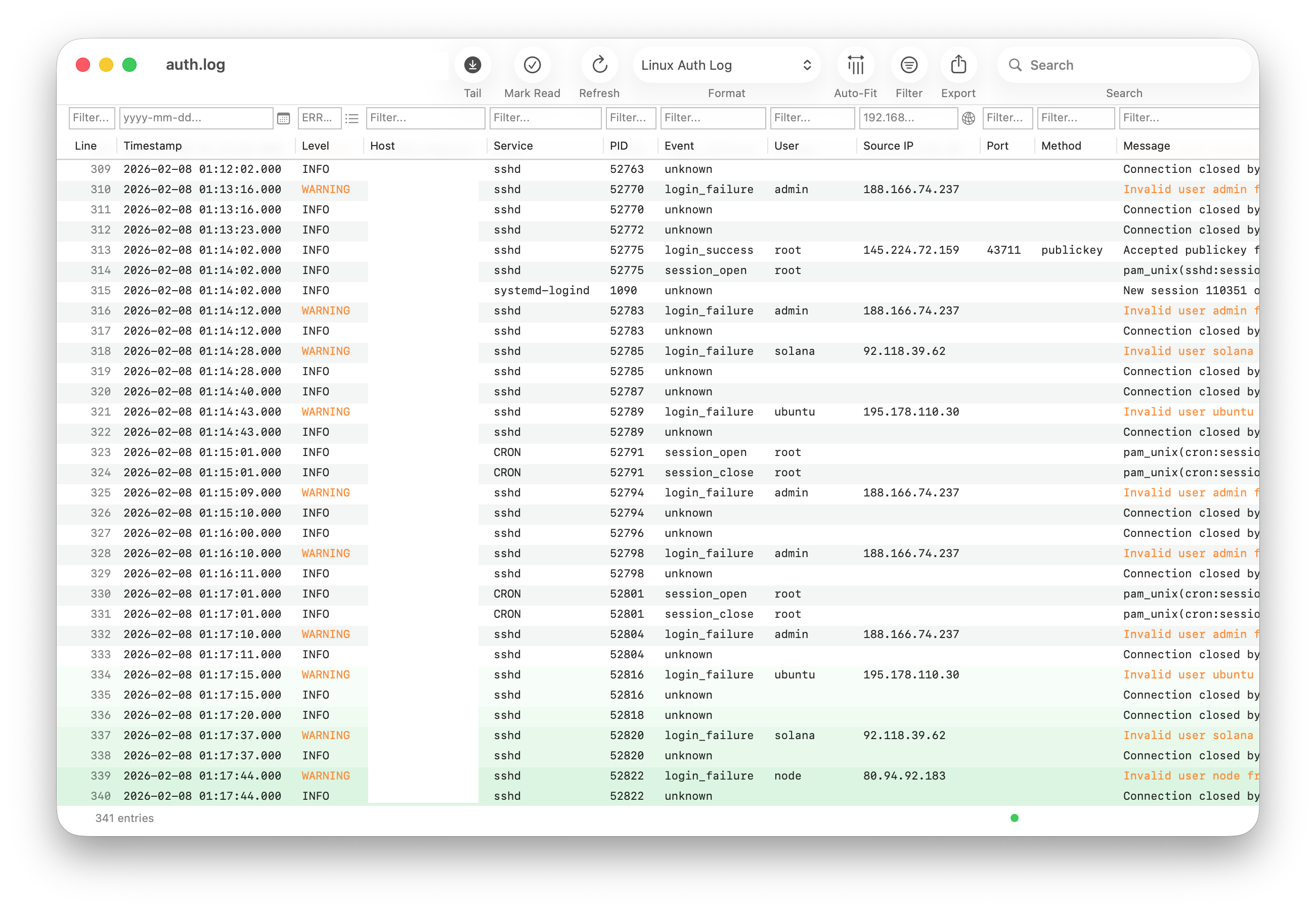Click the Auto-Fit columns icon
The width and height of the screenshot is (1316, 911).
pos(855,65)
